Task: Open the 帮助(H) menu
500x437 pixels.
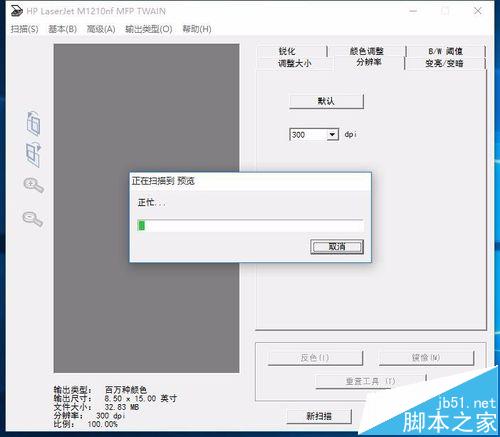Action: [197, 29]
